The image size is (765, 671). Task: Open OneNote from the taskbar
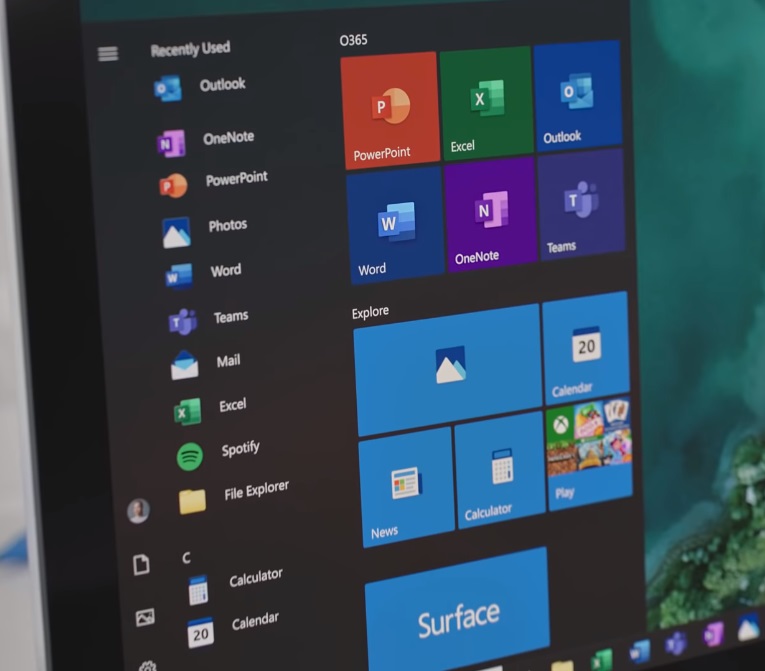click(713, 635)
